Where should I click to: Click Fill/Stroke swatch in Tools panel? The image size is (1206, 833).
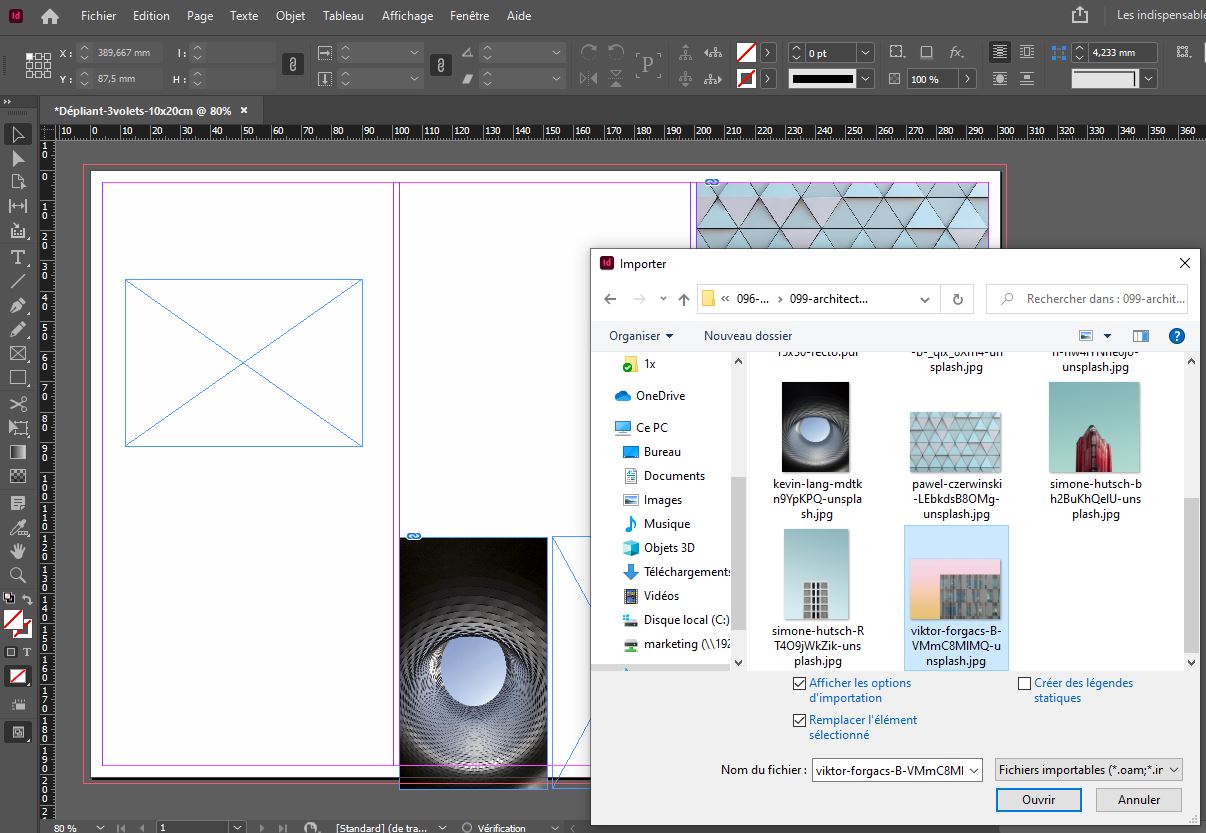pos(17,623)
